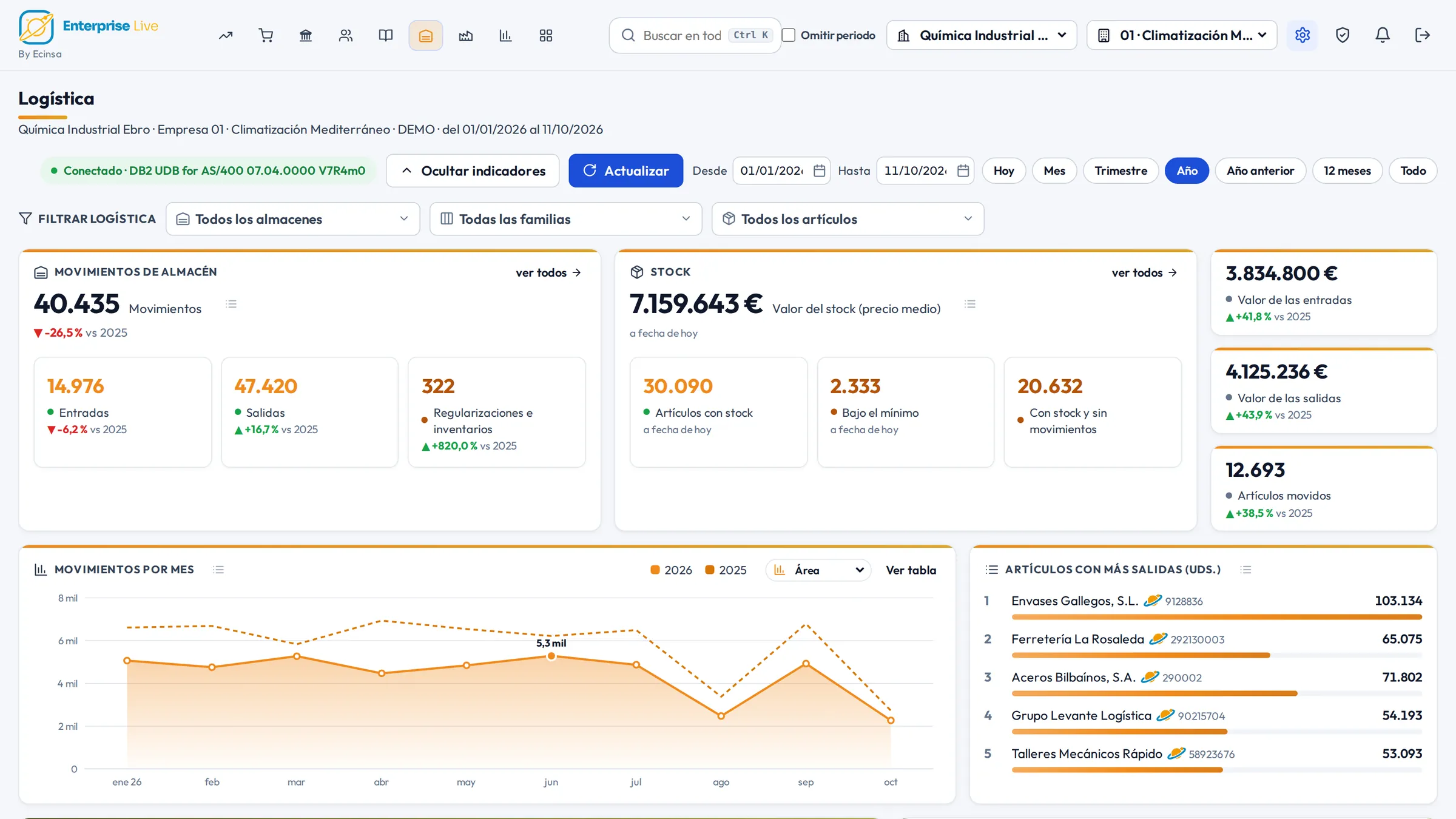Select the Trimestre period pill
Viewport: 1456px width, 819px height.
[x=1121, y=170]
